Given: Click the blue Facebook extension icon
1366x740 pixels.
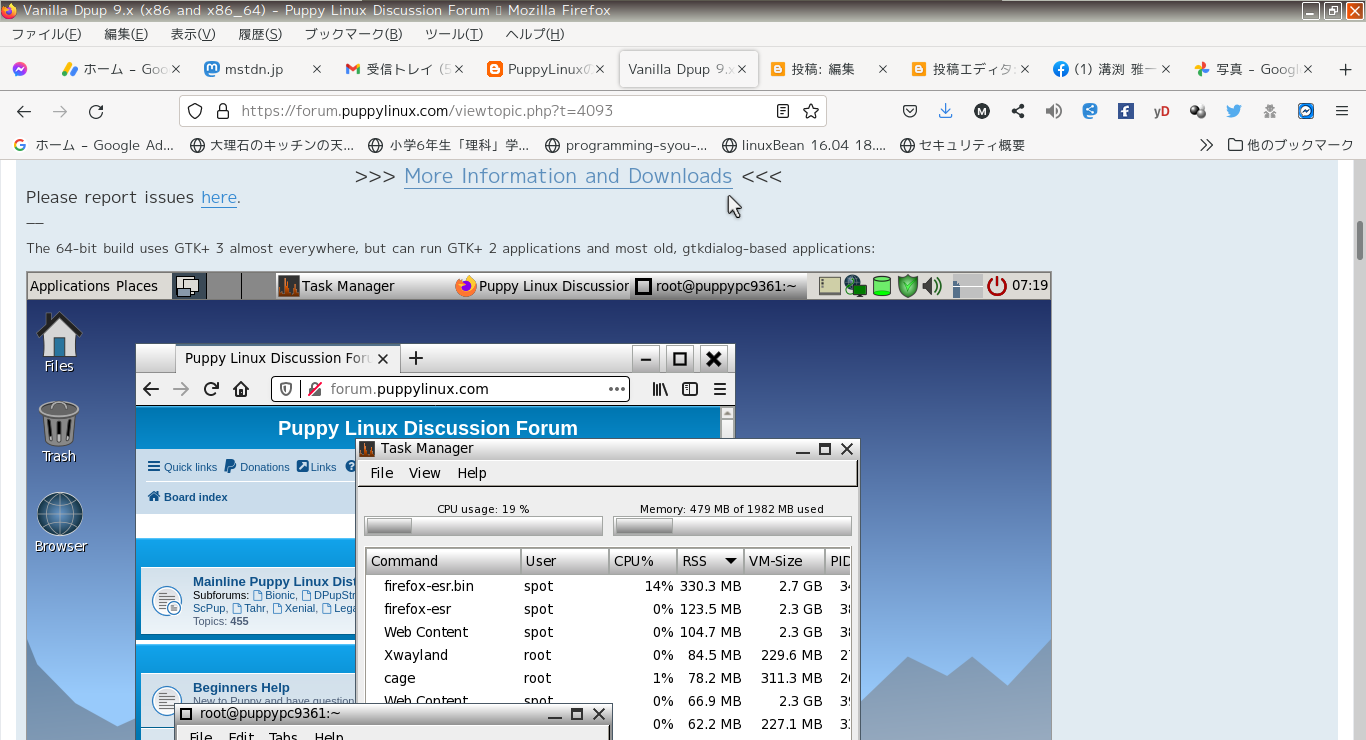Looking at the screenshot, I should point(1125,112).
